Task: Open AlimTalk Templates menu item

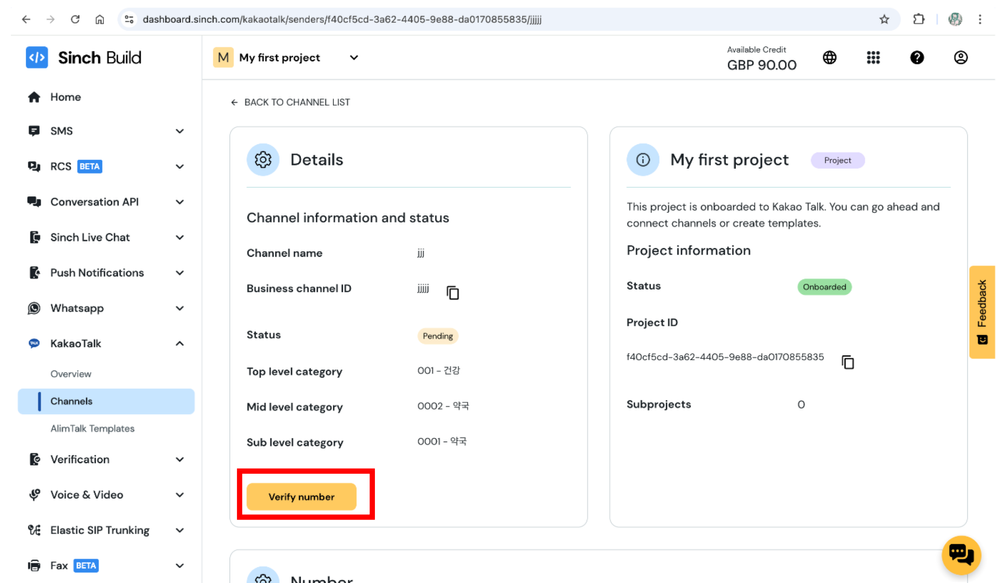Action: (92, 428)
